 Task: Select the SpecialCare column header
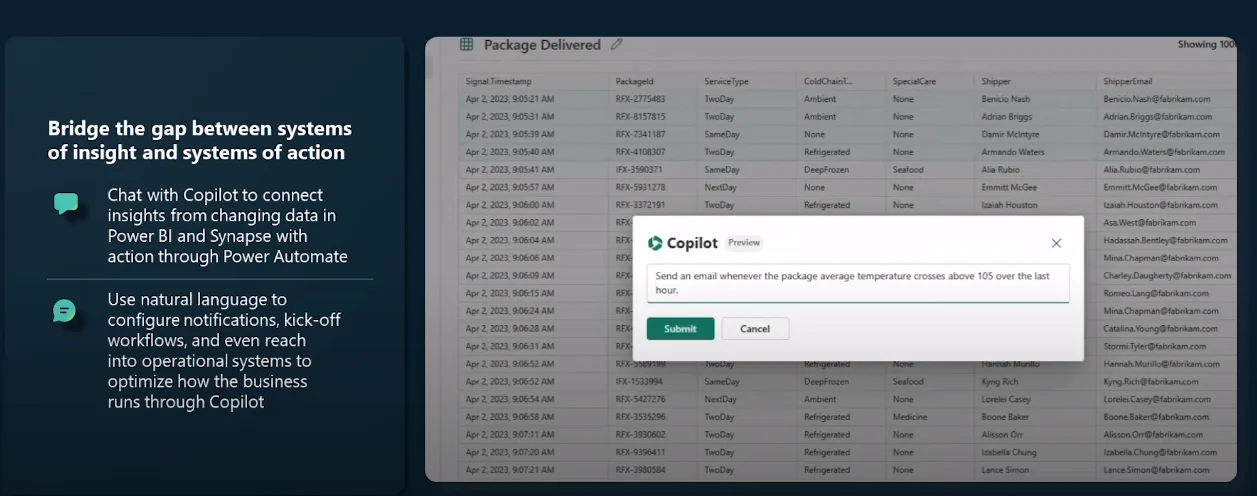click(916, 81)
